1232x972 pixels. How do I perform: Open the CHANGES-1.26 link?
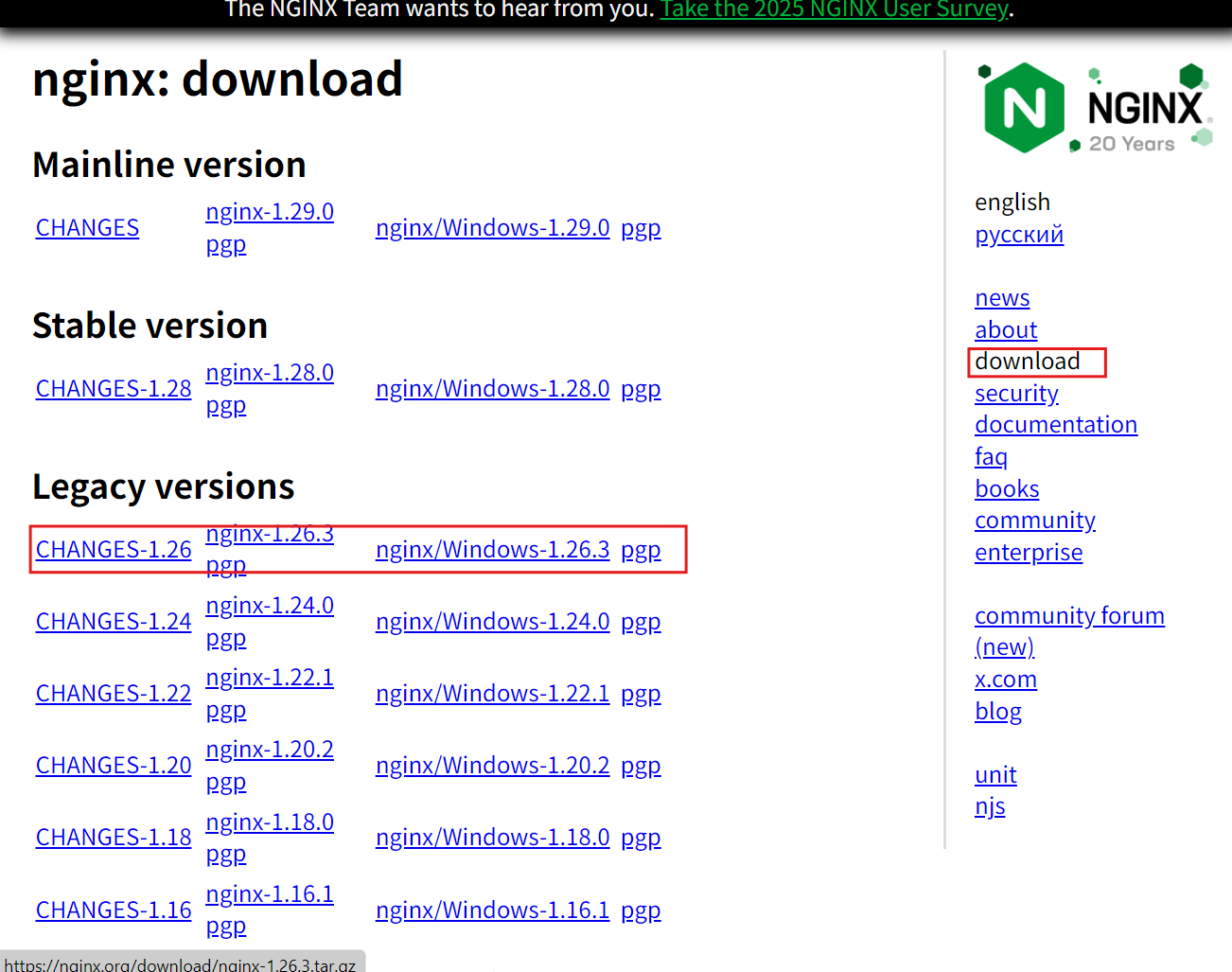(114, 550)
